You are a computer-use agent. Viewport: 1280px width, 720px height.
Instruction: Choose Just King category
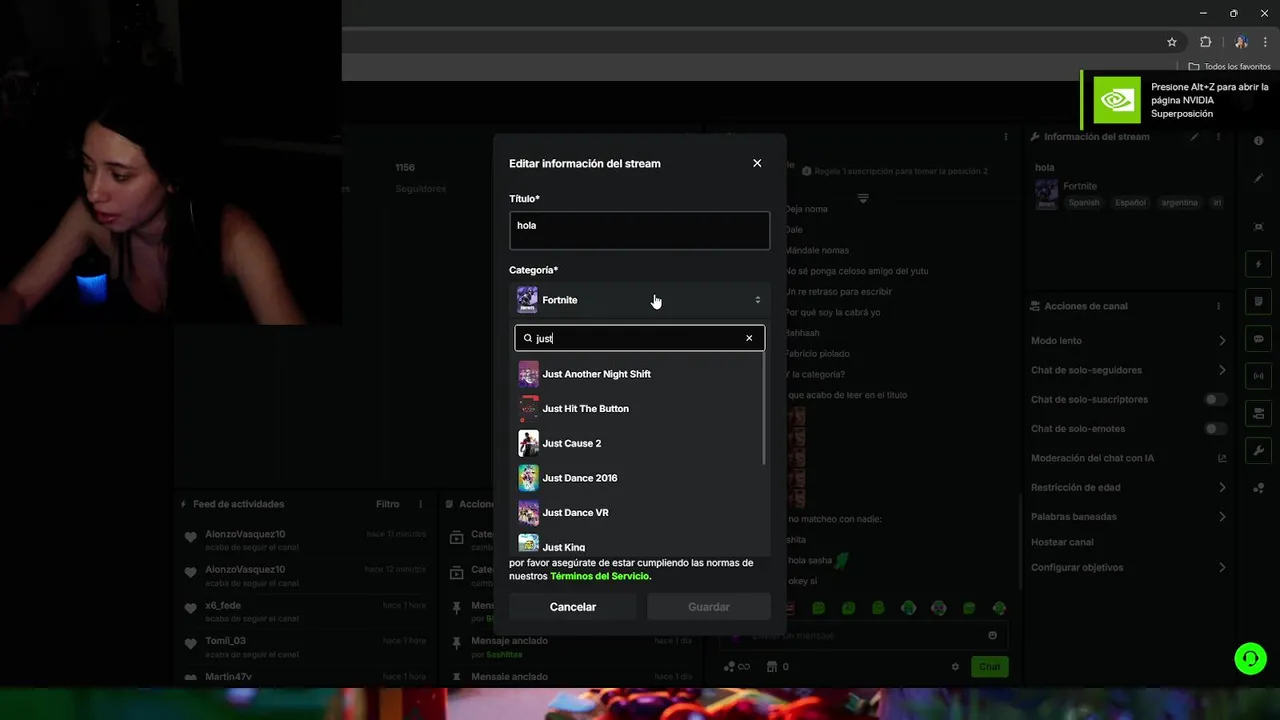(x=640, y=545)
